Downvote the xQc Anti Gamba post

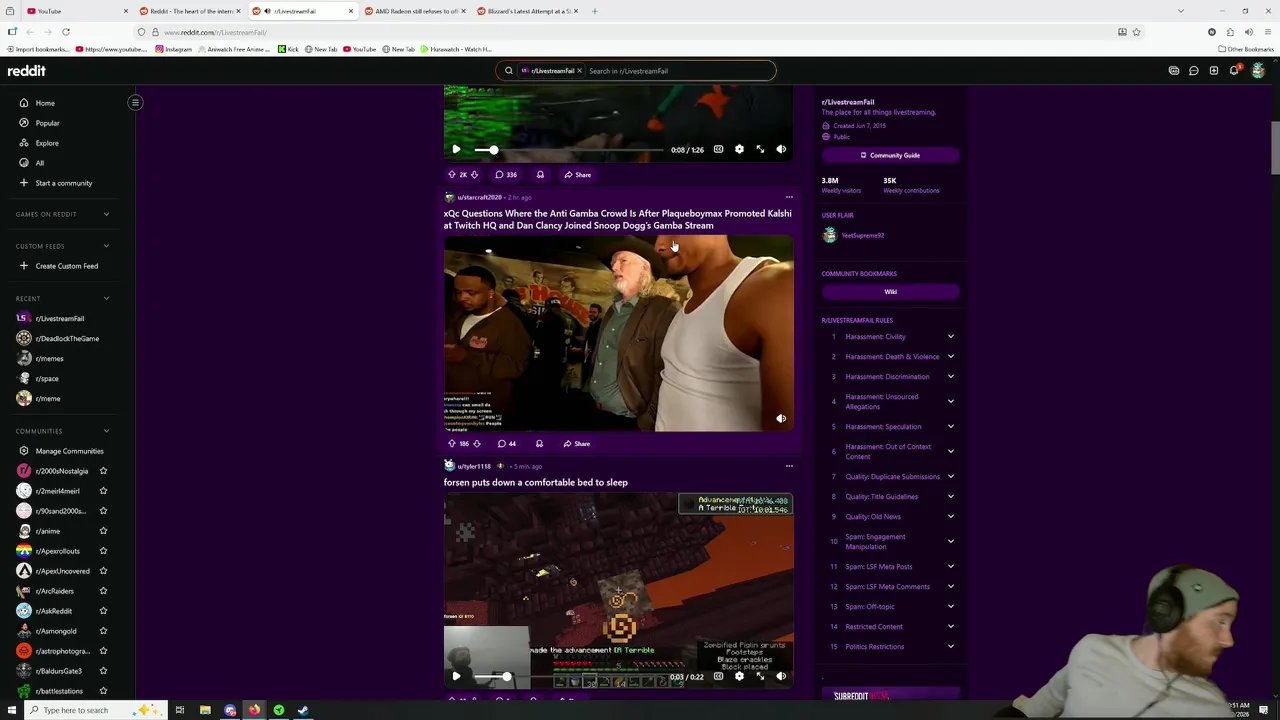tap(477, 443)
